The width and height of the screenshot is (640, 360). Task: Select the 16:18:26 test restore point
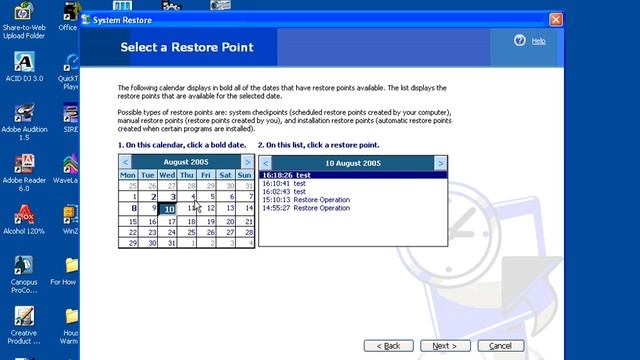[353, 175]
